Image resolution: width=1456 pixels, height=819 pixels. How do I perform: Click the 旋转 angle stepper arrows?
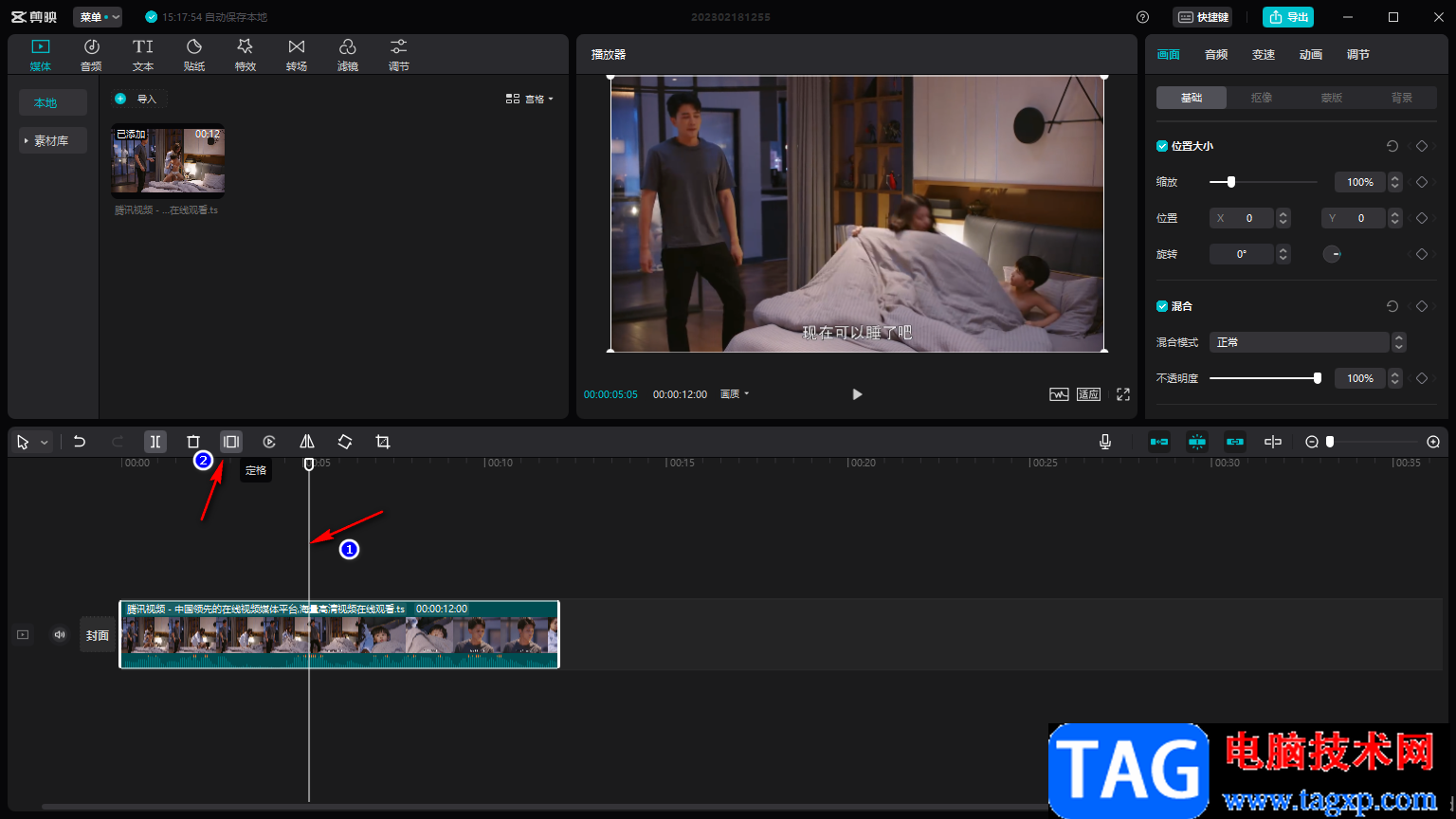[x=1283, y=254]
